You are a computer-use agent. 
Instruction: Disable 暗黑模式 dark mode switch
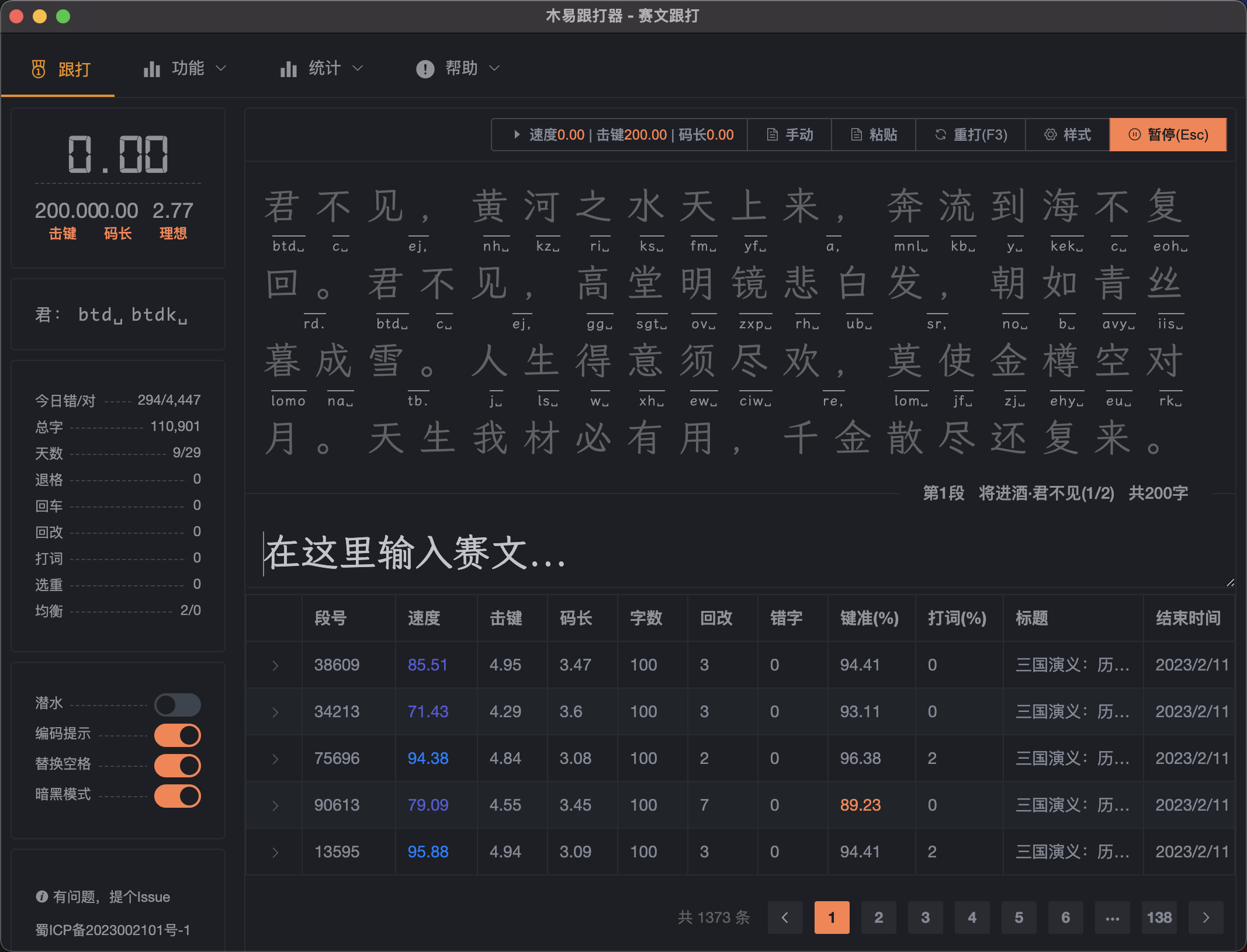177,795
